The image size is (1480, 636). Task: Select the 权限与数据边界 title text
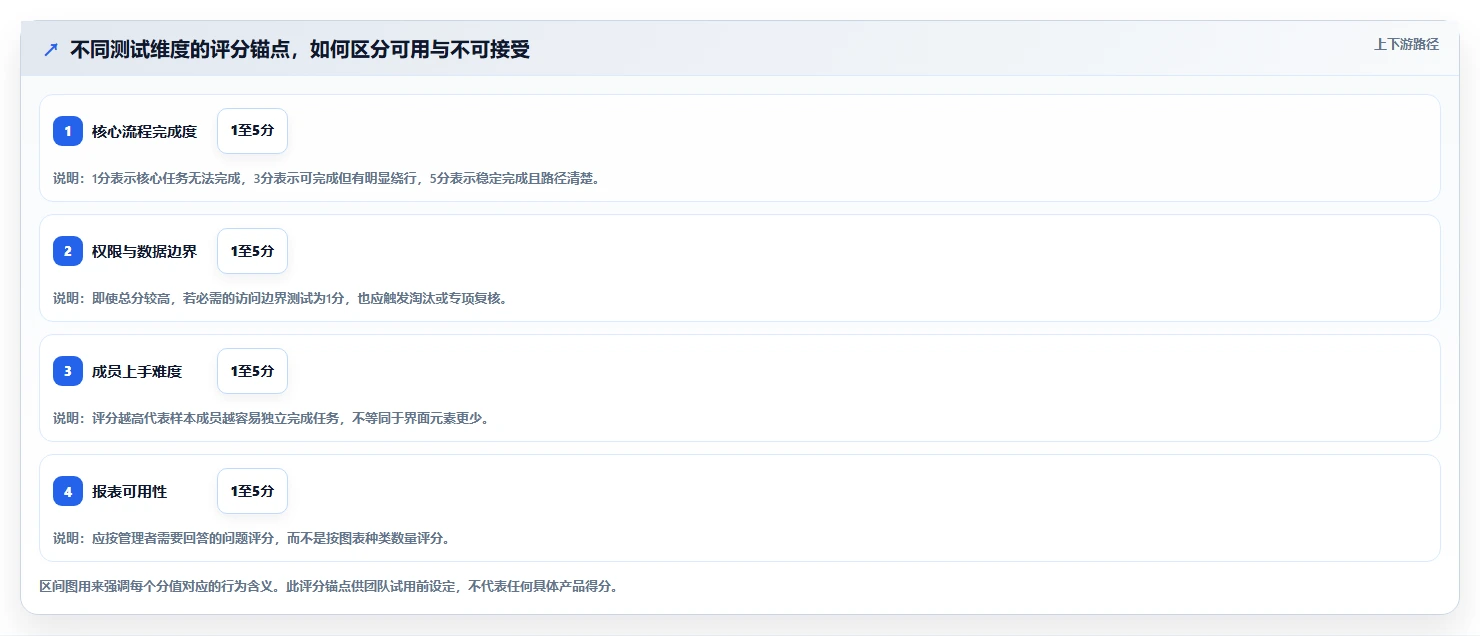coord(144,251)
